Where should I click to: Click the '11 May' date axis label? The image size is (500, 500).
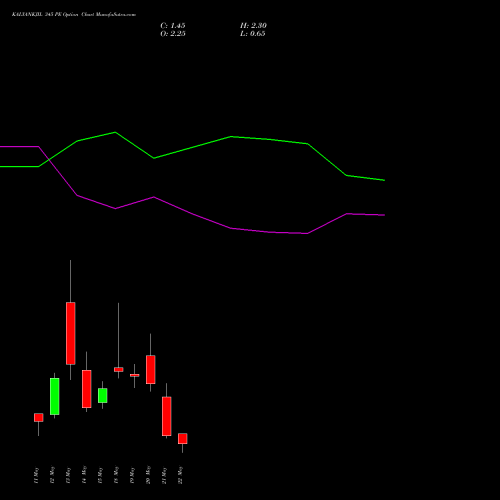(x=36, y=475)
